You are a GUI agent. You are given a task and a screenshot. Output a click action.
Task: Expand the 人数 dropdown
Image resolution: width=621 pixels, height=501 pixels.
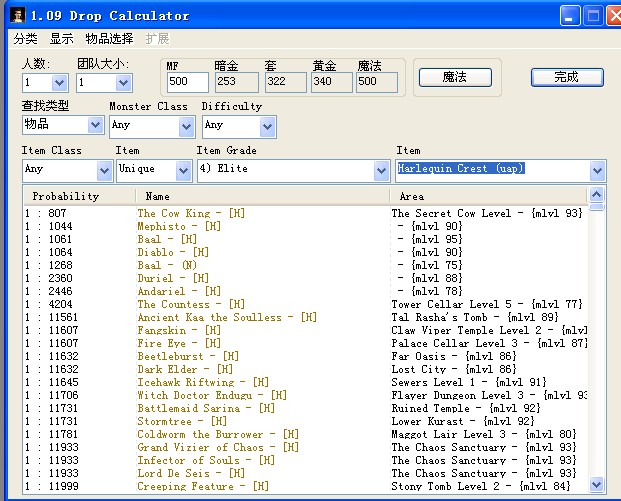(x=59, y=83)
